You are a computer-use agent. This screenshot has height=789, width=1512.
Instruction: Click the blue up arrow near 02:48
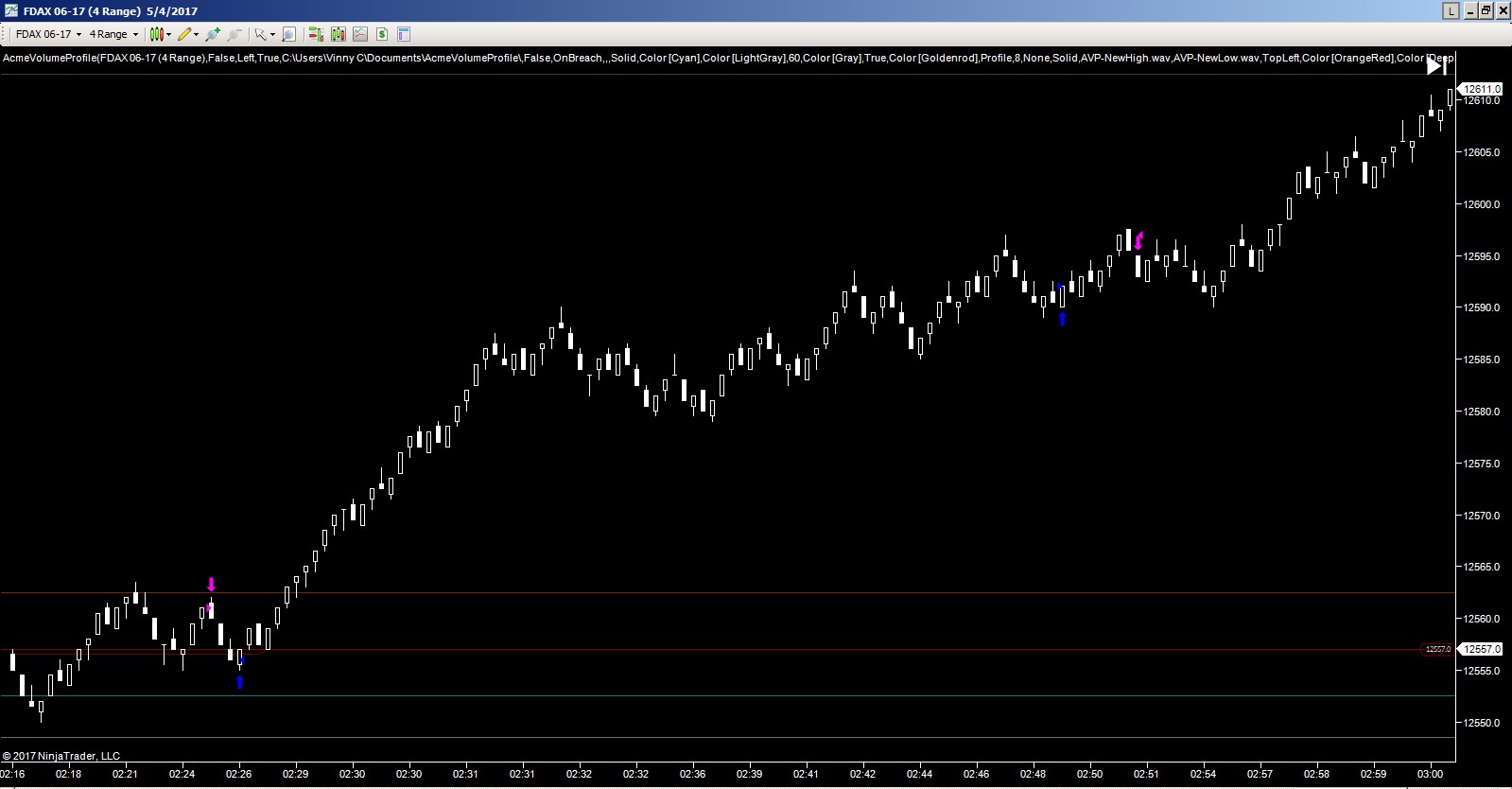[x=1062, y=319]
